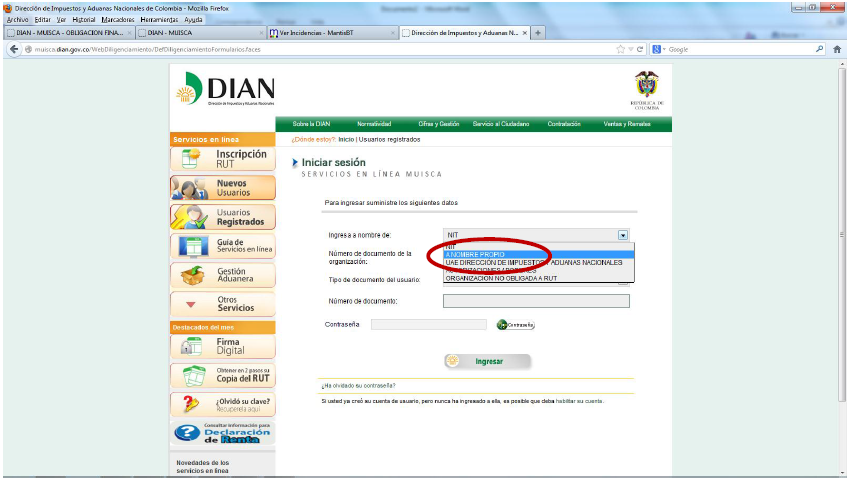
Task: Switch to DIAN - MUISCA - OBLIGACION FINA tab
Action: pos(69,33)
